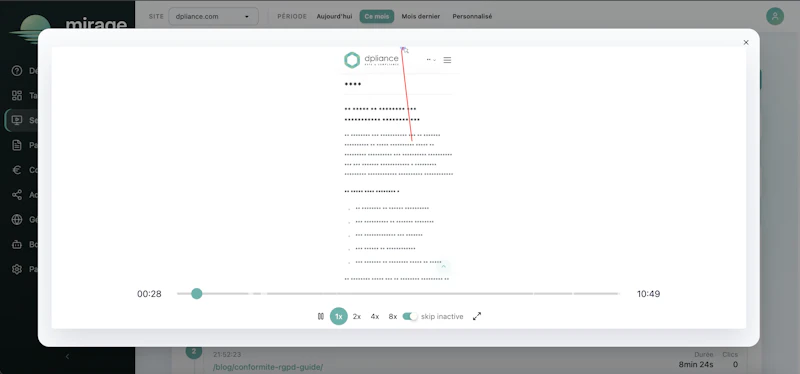The height and width of the screenshot is (374, 800).
Task: Click the euro conversions sidebar icon
Action: 17,170
